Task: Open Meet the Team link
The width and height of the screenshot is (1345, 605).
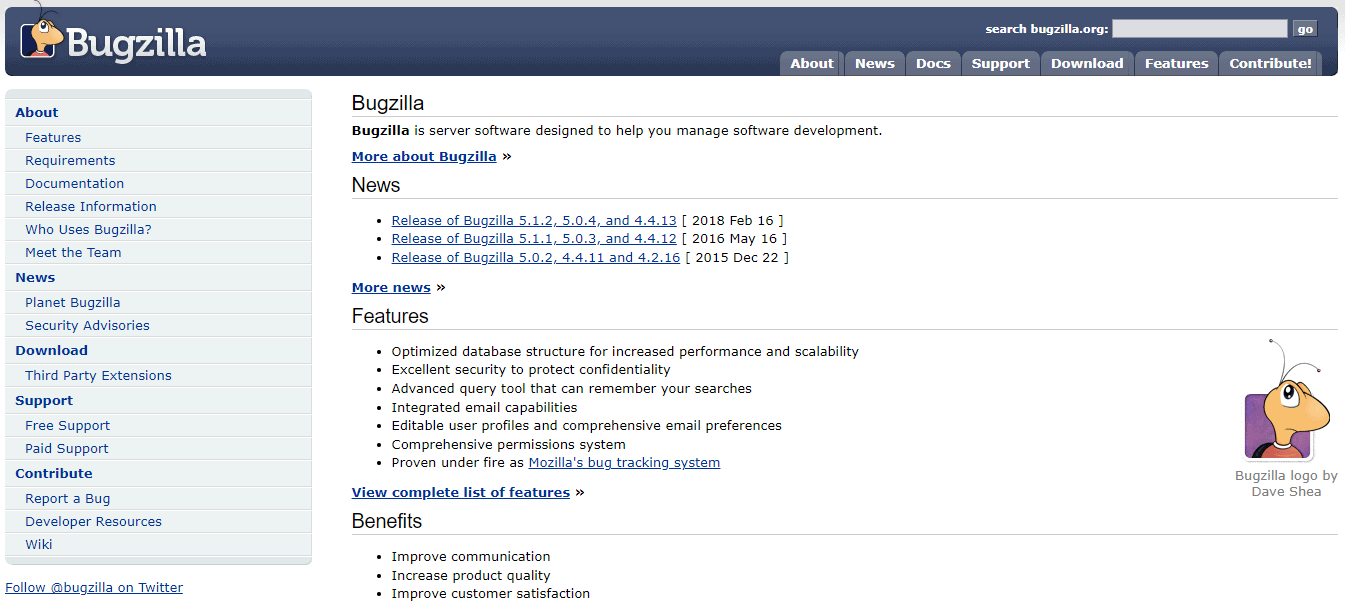Action: point(73,252)
